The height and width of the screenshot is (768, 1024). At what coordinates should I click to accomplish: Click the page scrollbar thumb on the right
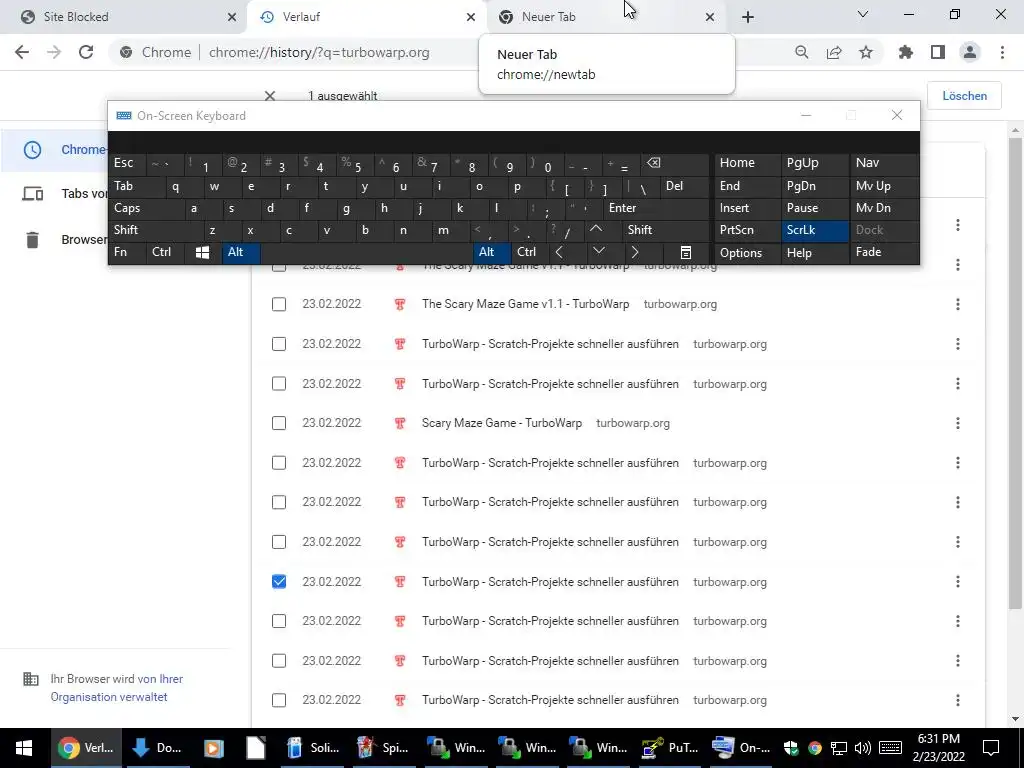point(1015,372)
